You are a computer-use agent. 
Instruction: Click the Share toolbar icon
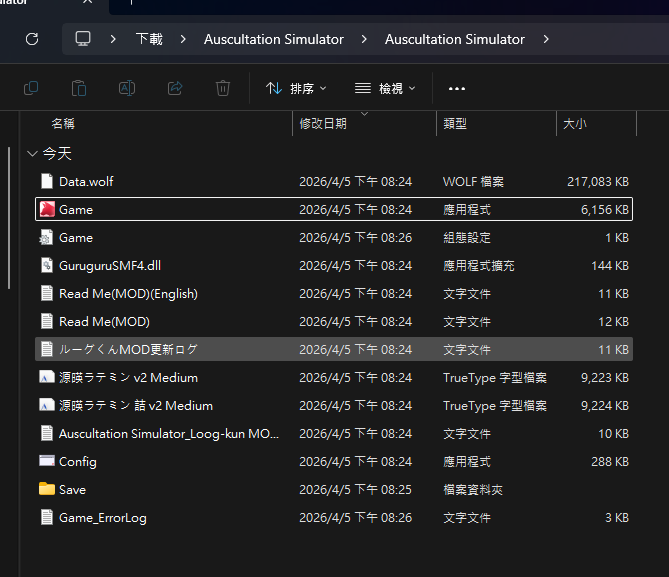[x=175, y=88]
